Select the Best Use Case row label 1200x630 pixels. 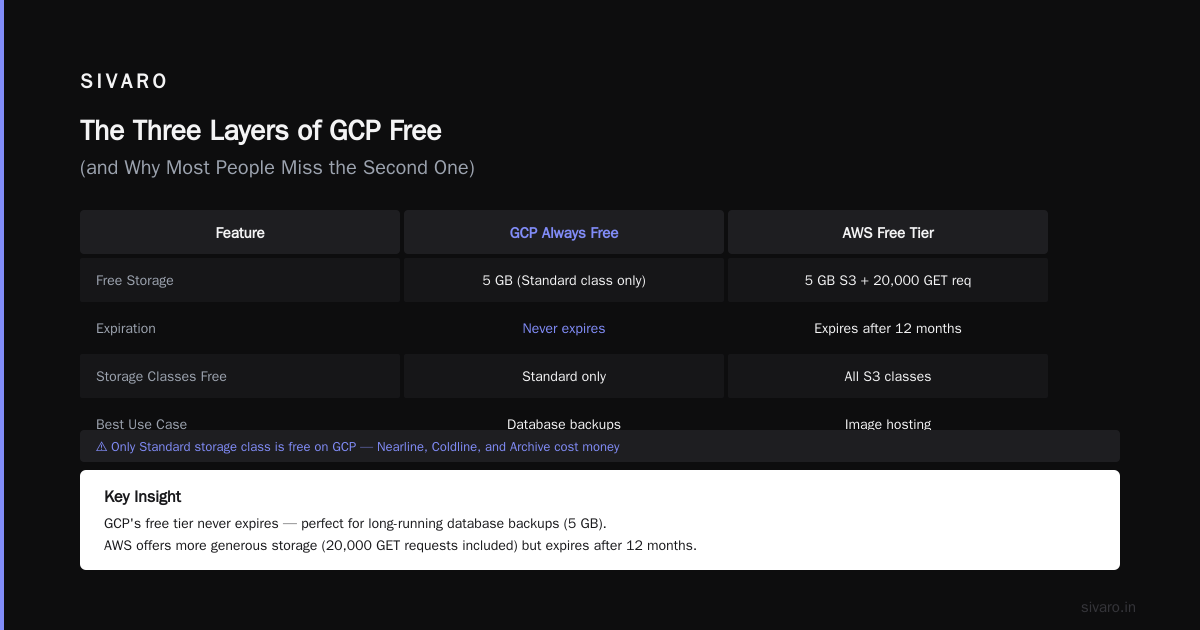click(x=141, y=424)
